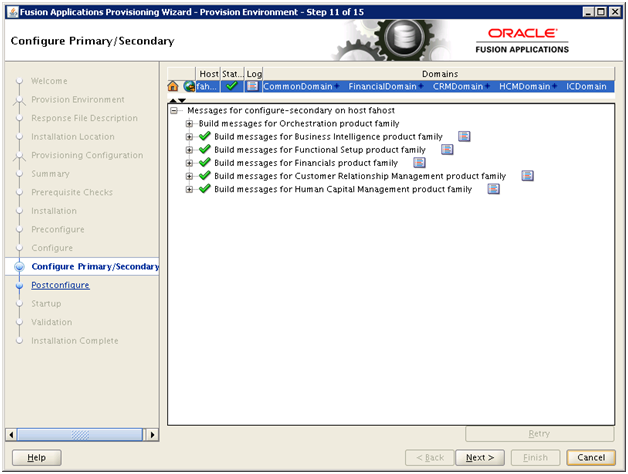This screenshot has width=628, height=474.
Task: Click the Installation Location step
Action: click(x=73, y=137)
